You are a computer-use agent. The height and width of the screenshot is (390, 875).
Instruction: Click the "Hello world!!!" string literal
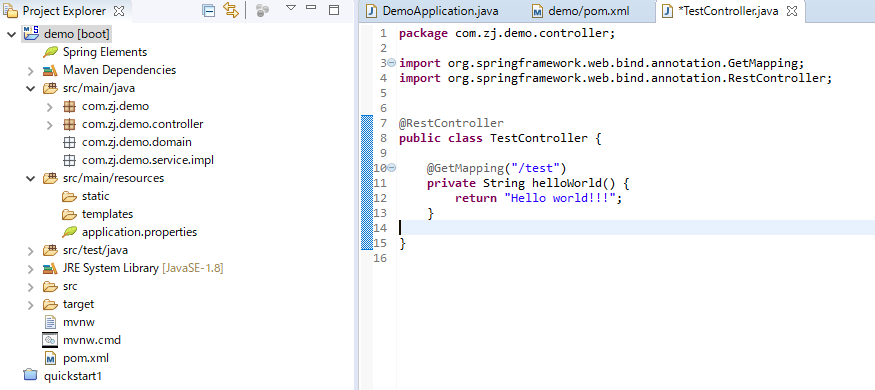pos(560,198)
